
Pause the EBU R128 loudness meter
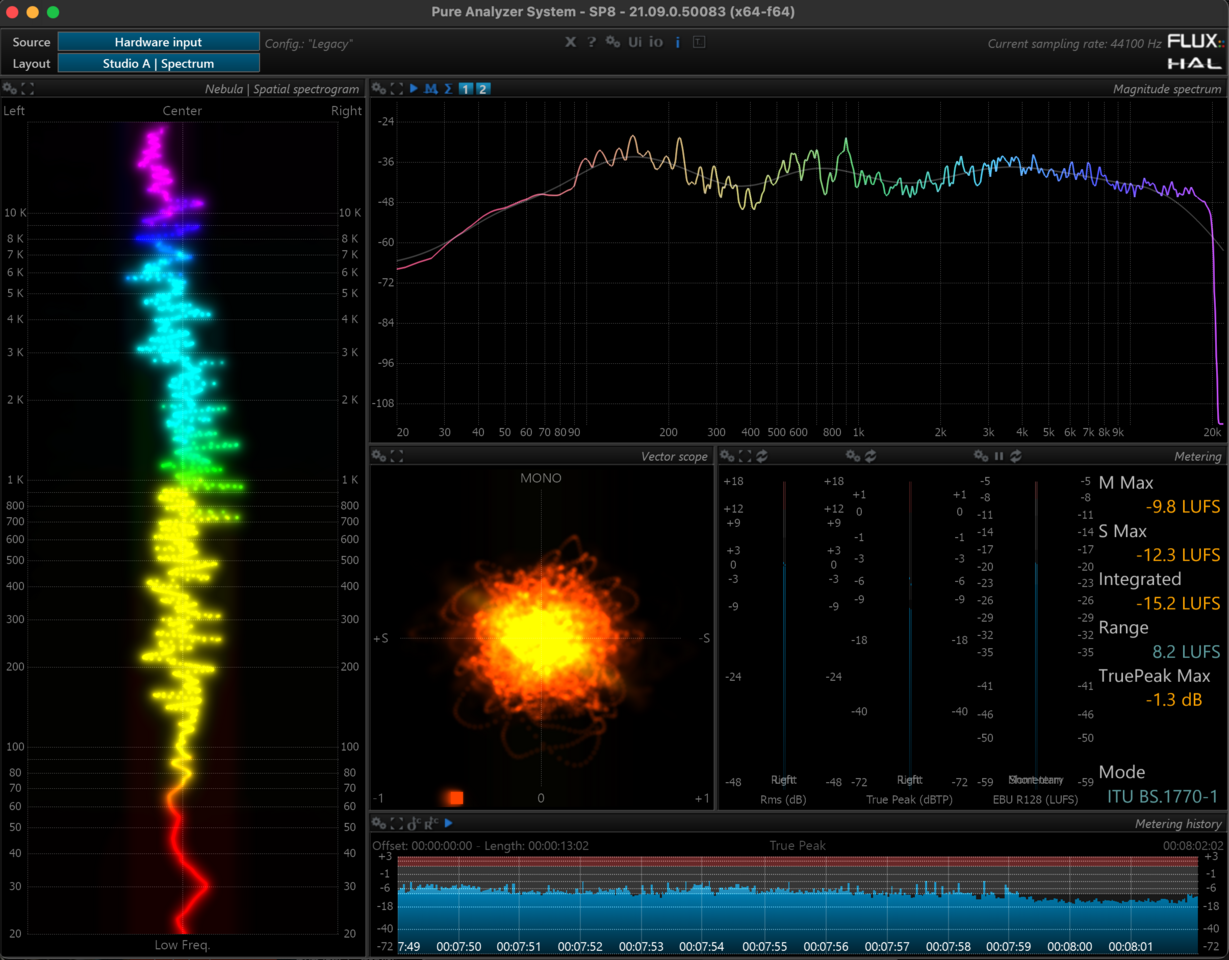click(x=999, y=456)
